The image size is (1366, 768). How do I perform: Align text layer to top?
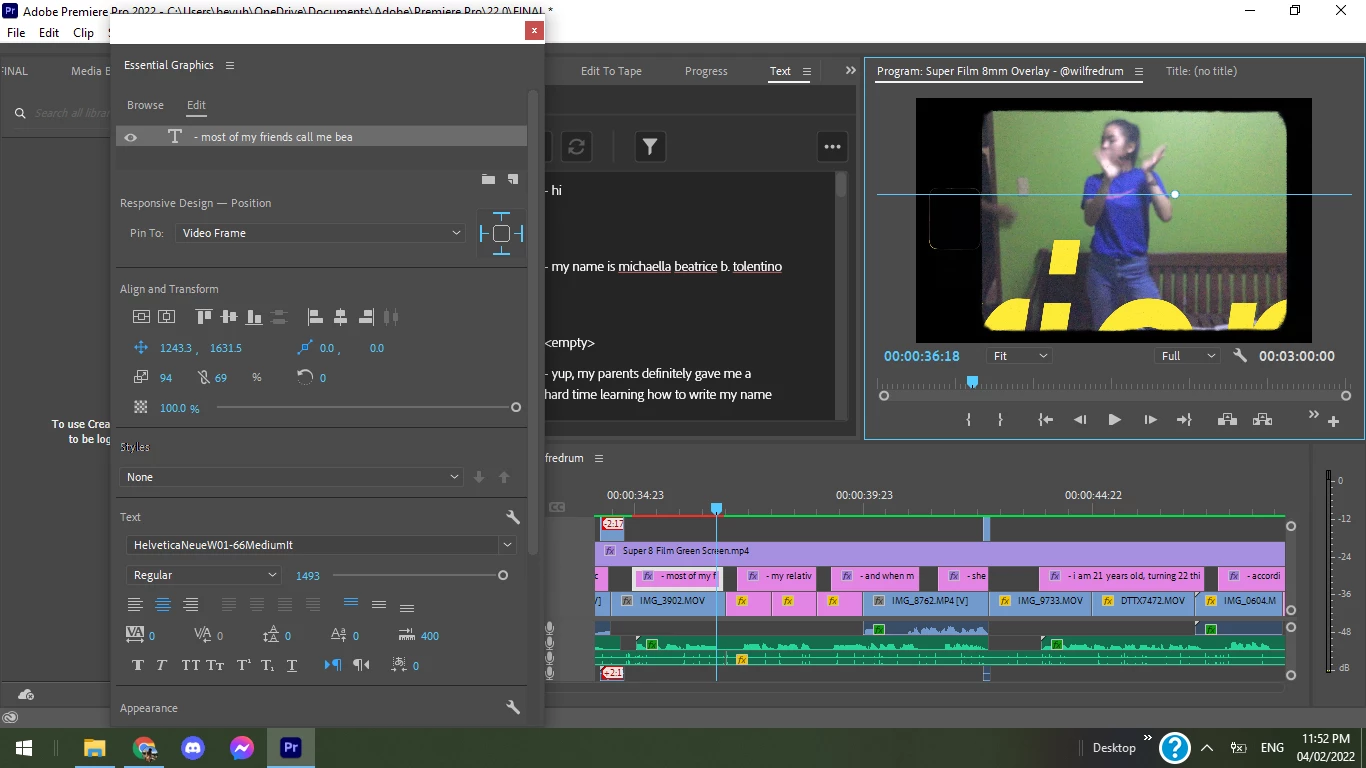[x=204, y=317]
